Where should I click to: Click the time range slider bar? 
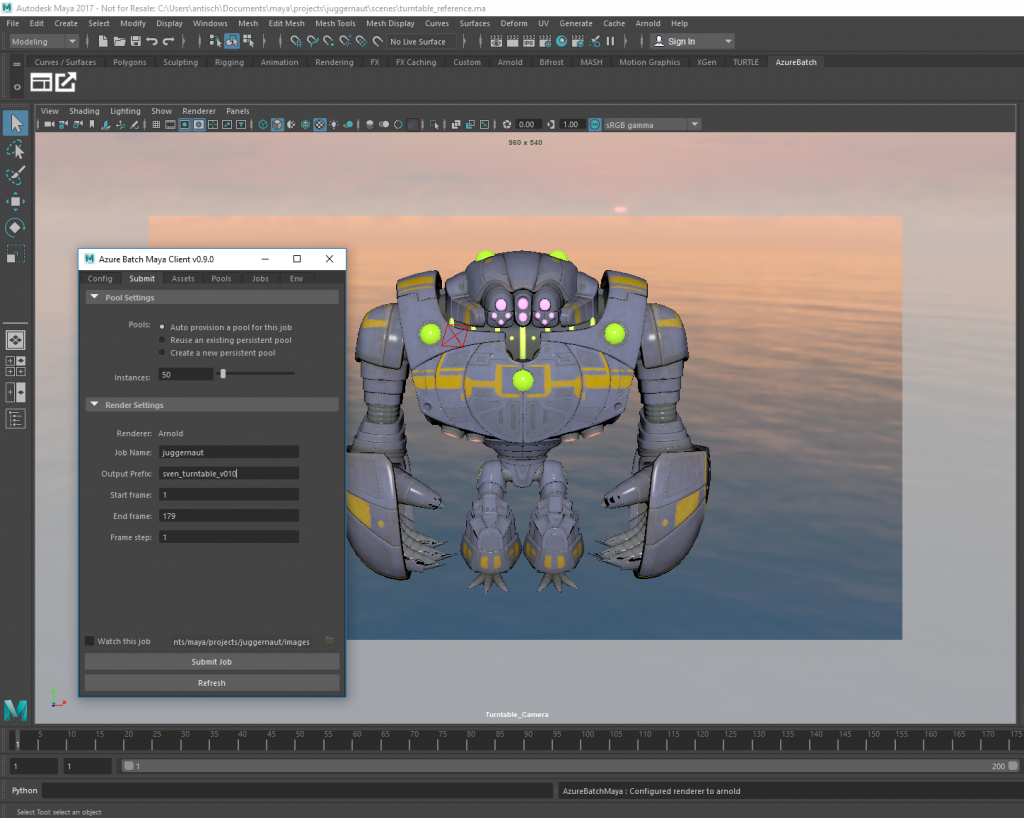(x=570, y=766)
